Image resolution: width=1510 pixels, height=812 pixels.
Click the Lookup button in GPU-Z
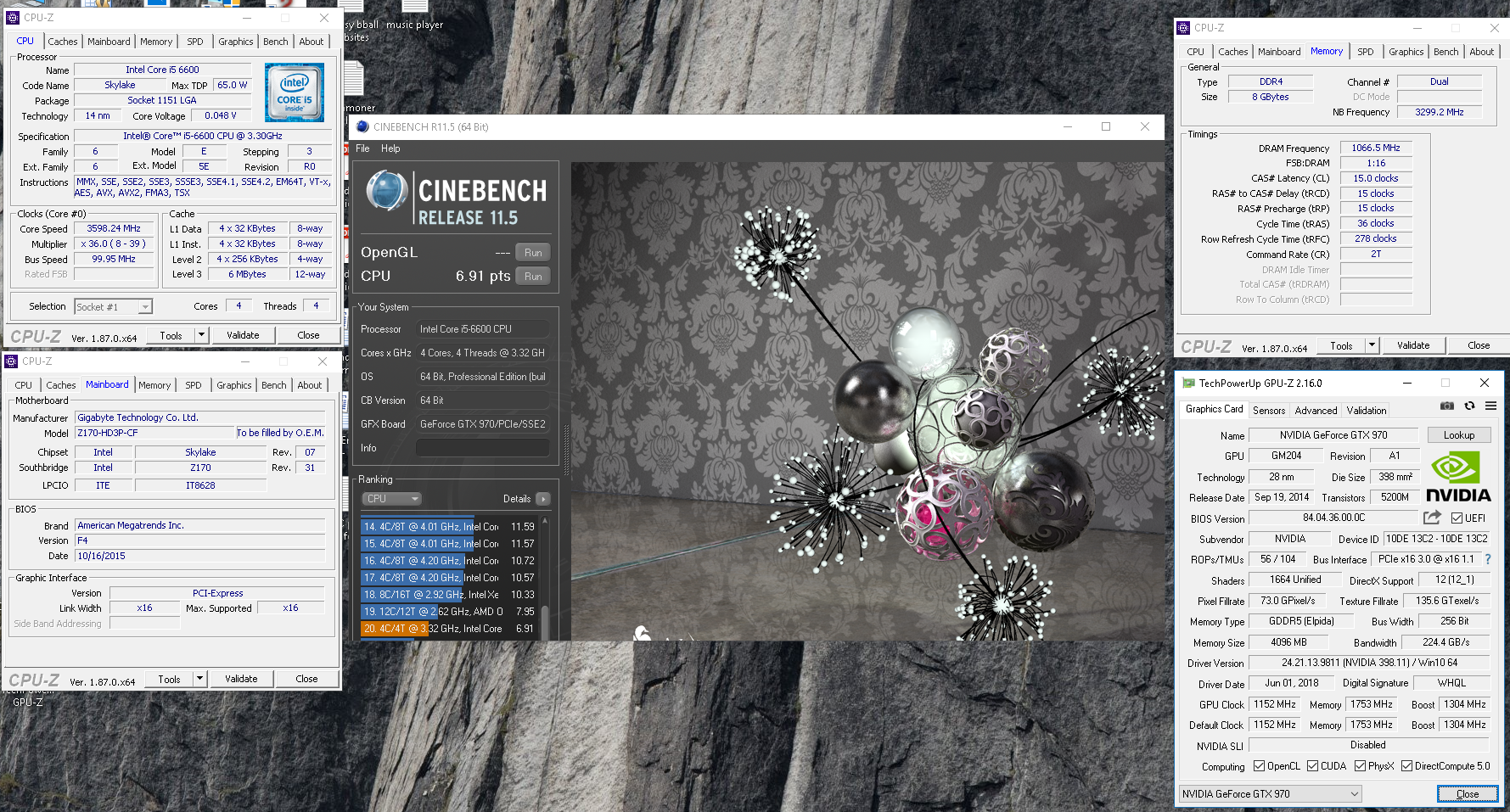coord(1459,435)
